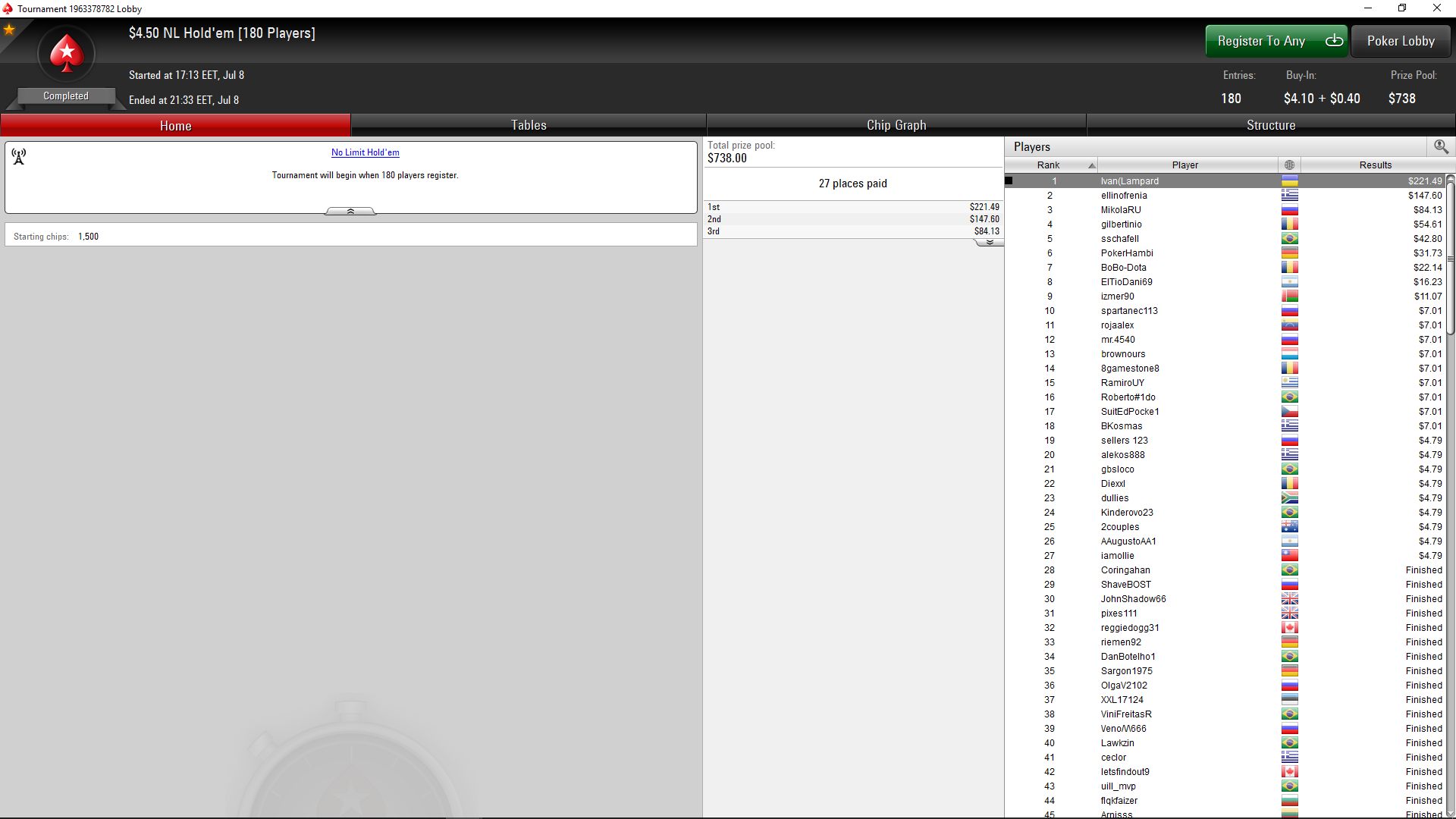Screen dimensions: 1456x819
Task: Click the PokerStars spade logo
Action: coord(67,53)
